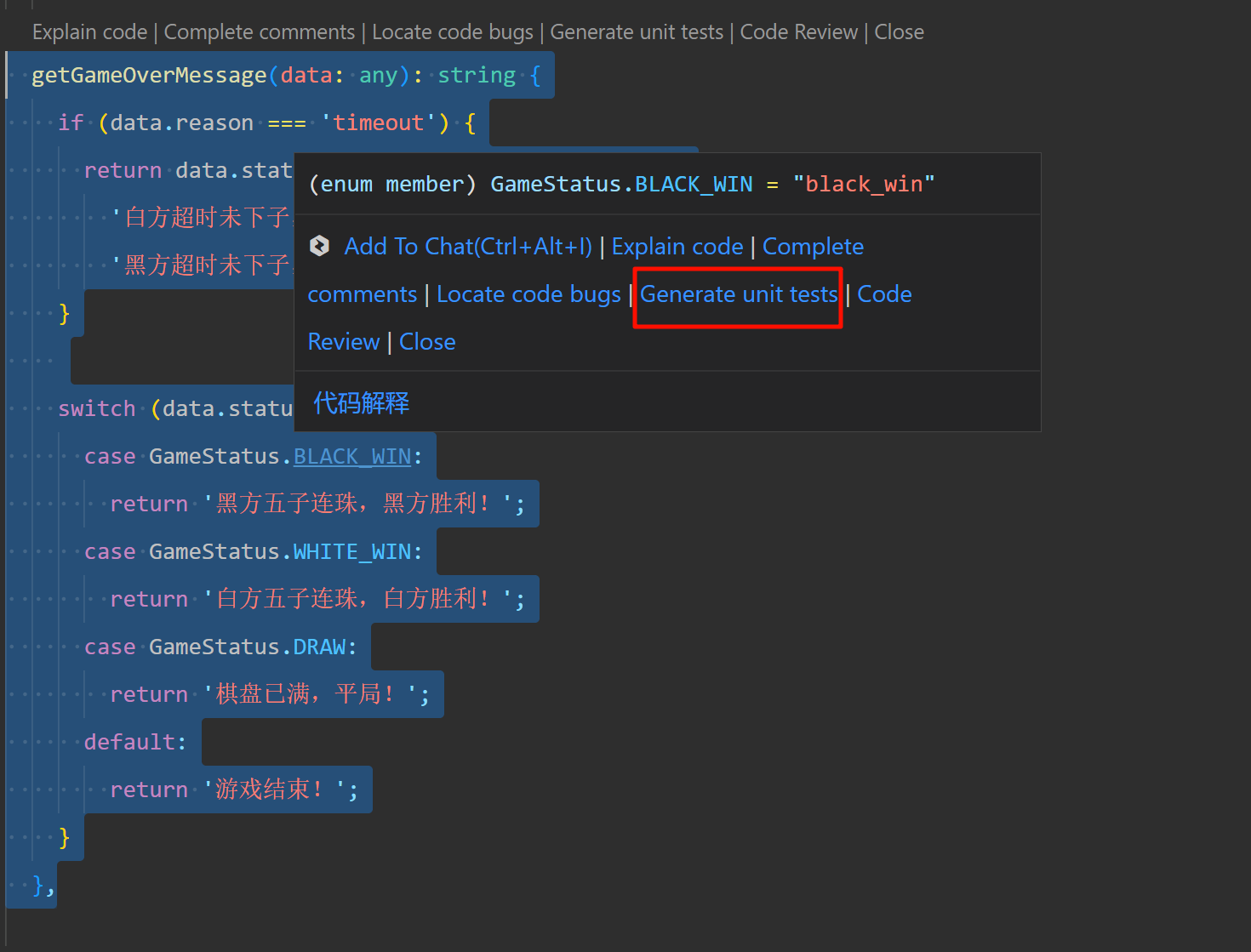Select Explain code in the hover popup
Screen dimensions: 1251x952
coord(677,247)
